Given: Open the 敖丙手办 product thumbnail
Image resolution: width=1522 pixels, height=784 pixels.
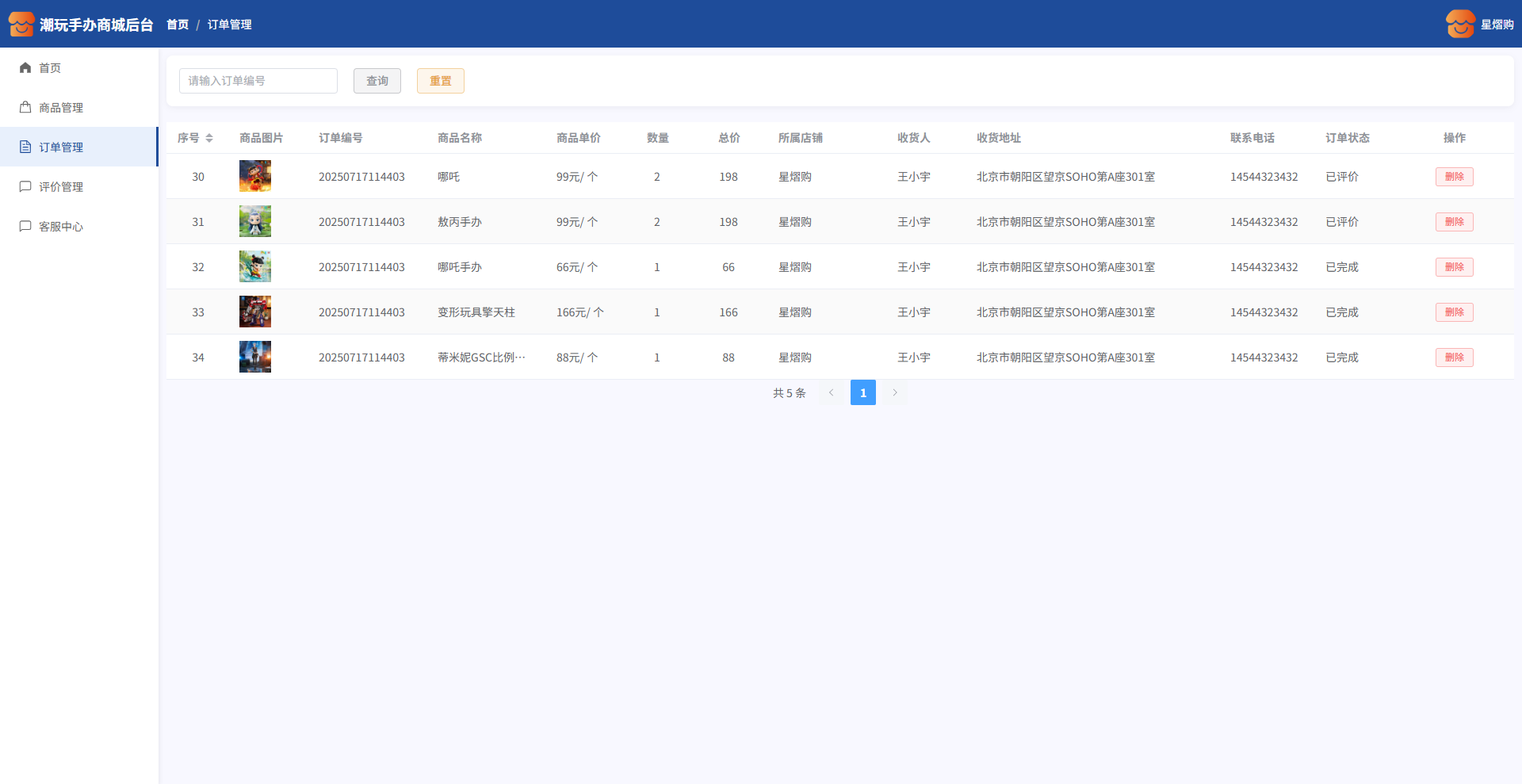Looking at the screenshot, I should [255, 222].
